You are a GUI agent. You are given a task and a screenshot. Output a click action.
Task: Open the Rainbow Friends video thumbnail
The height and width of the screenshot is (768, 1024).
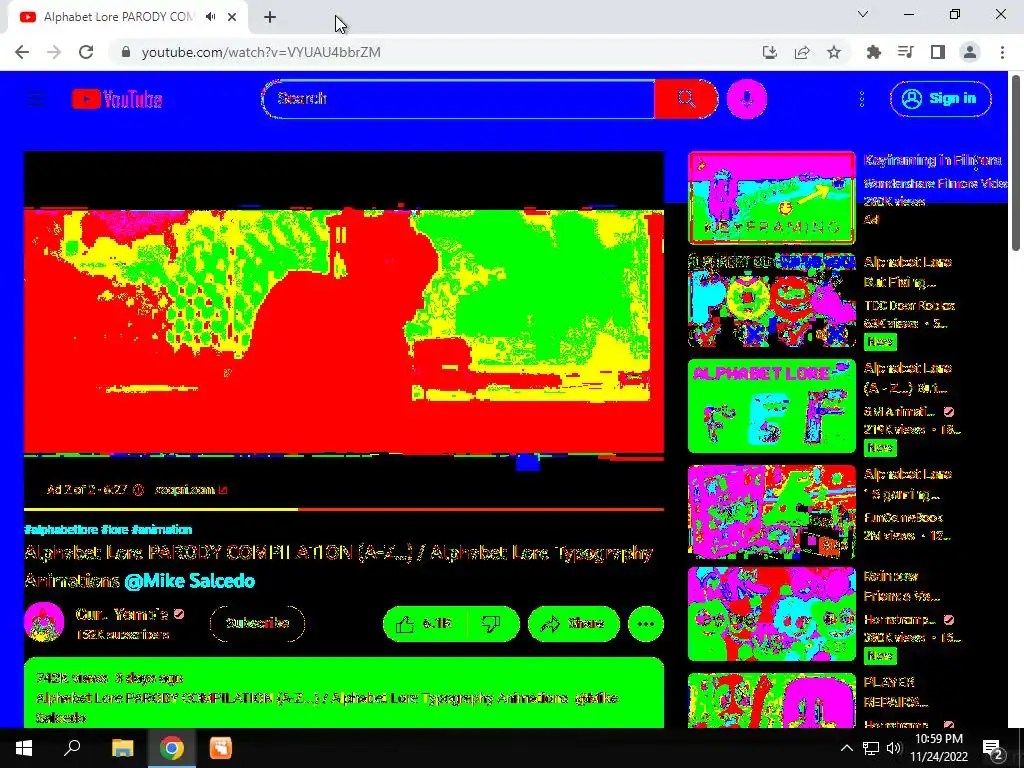point(771,614)
